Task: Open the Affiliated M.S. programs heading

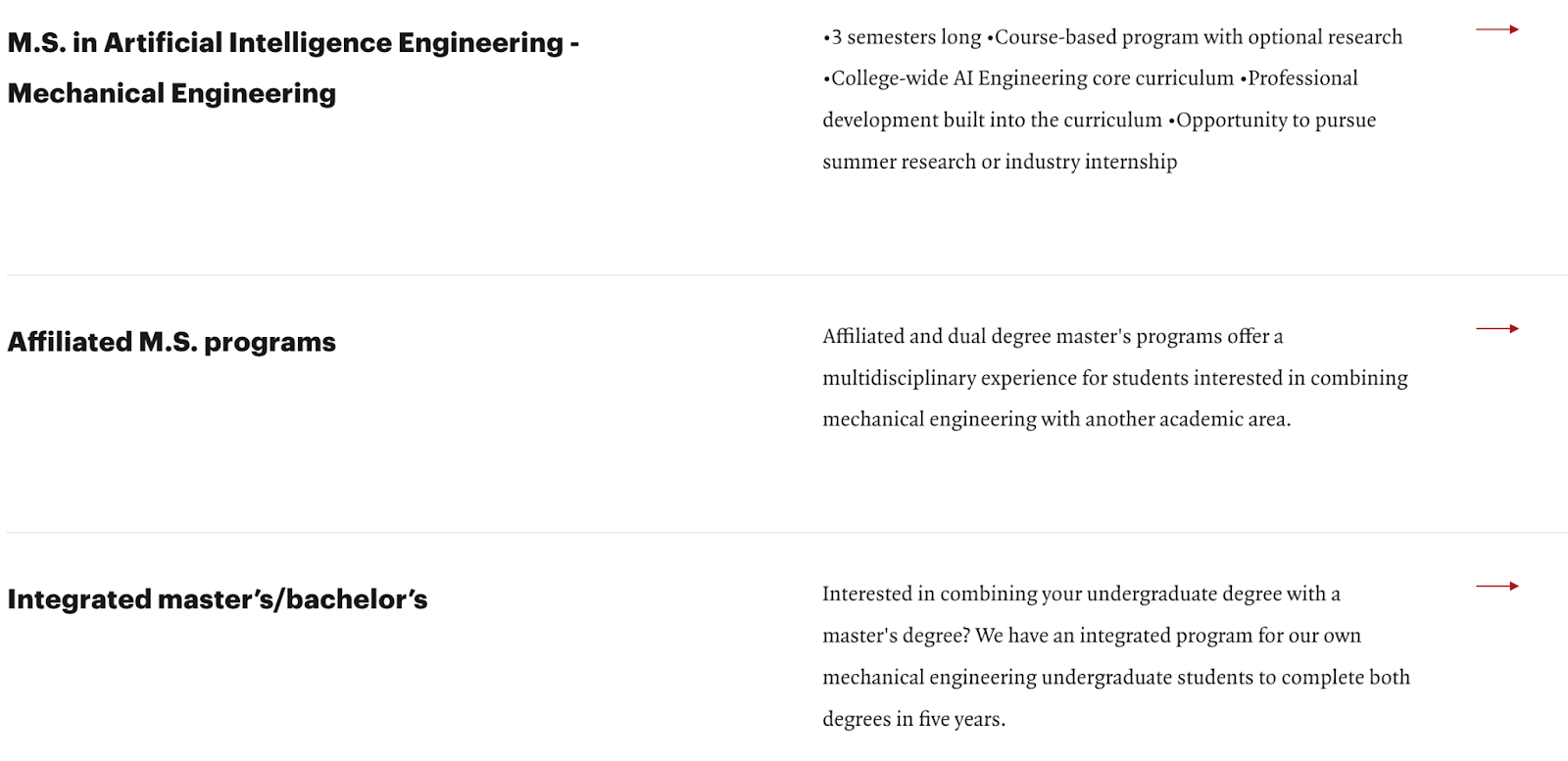Action: pyautogui.click(x=171, y=342)
